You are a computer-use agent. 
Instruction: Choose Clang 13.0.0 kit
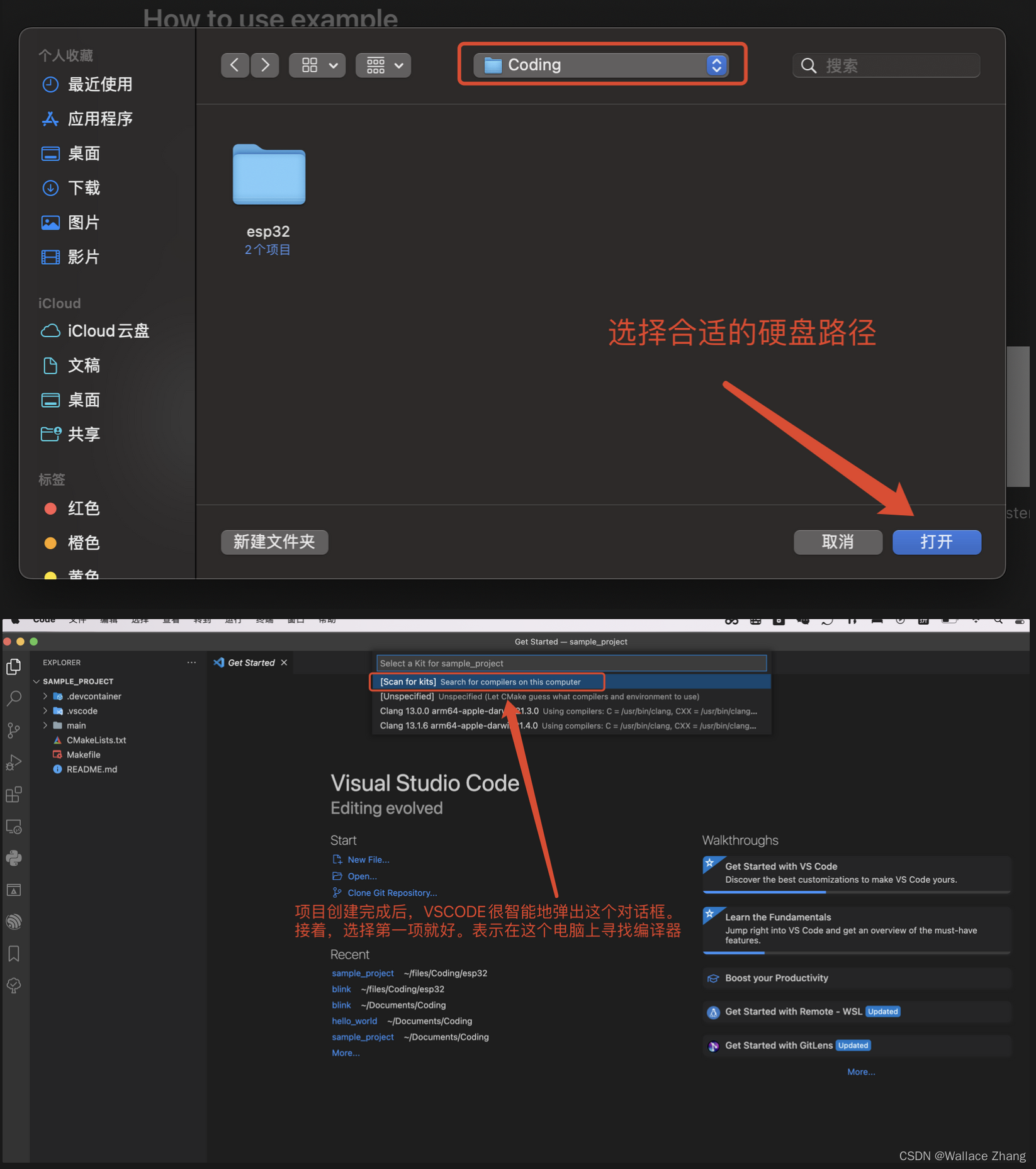coord(571,711)
